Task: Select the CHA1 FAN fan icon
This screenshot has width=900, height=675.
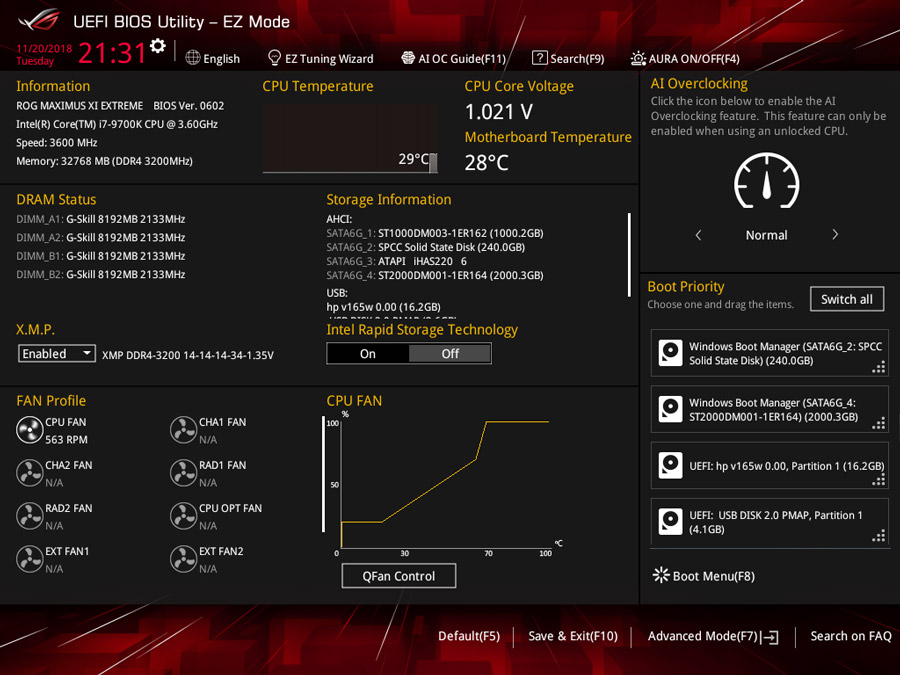Action: [x=184, y=430]
